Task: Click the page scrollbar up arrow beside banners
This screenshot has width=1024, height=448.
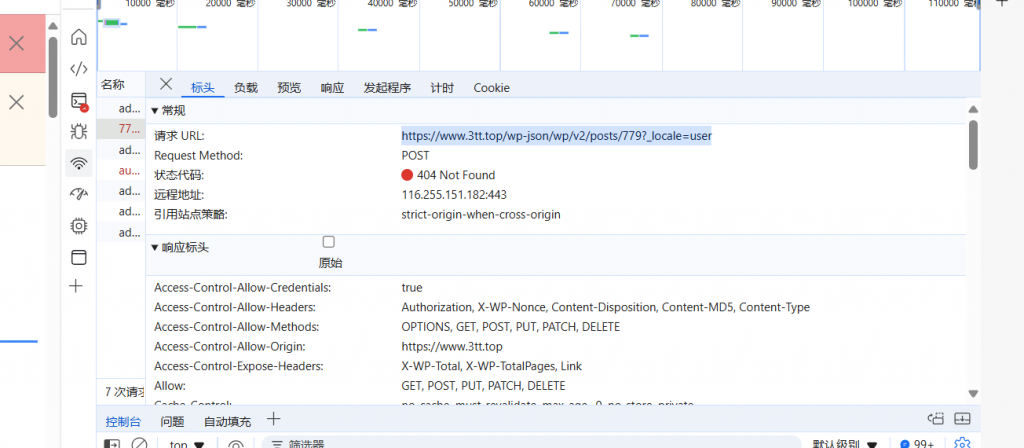Action: tap(53, 27)
